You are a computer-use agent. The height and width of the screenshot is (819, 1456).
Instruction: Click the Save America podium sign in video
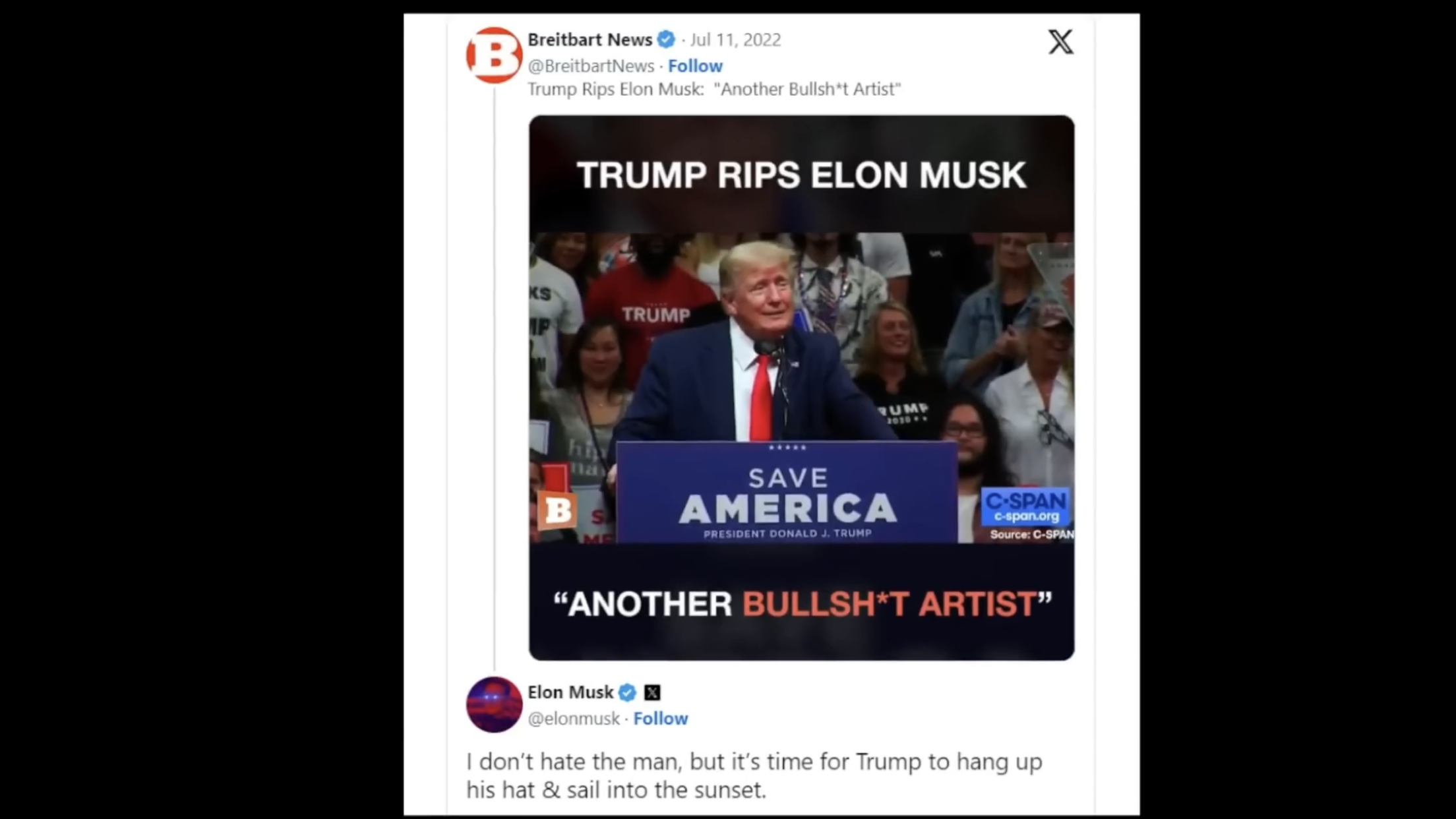click(787, 492)
